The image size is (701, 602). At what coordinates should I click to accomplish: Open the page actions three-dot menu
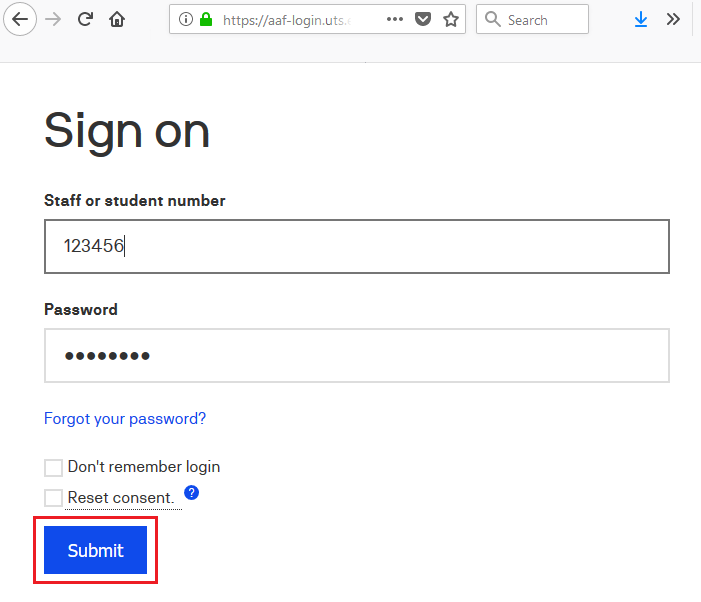[x=394, y=19]
